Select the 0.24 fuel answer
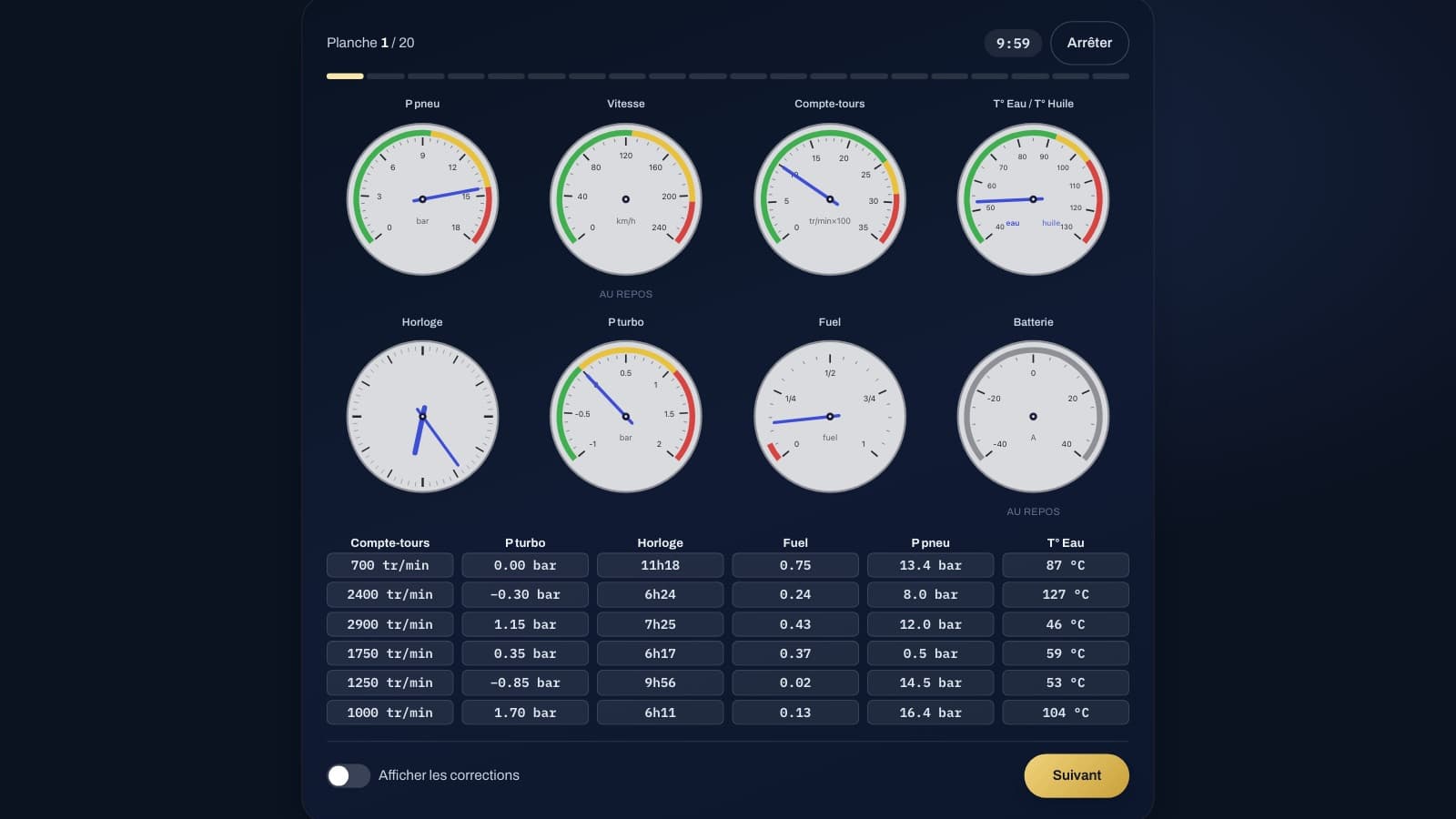The image size is (1456, 819). (x=795, y=594)
